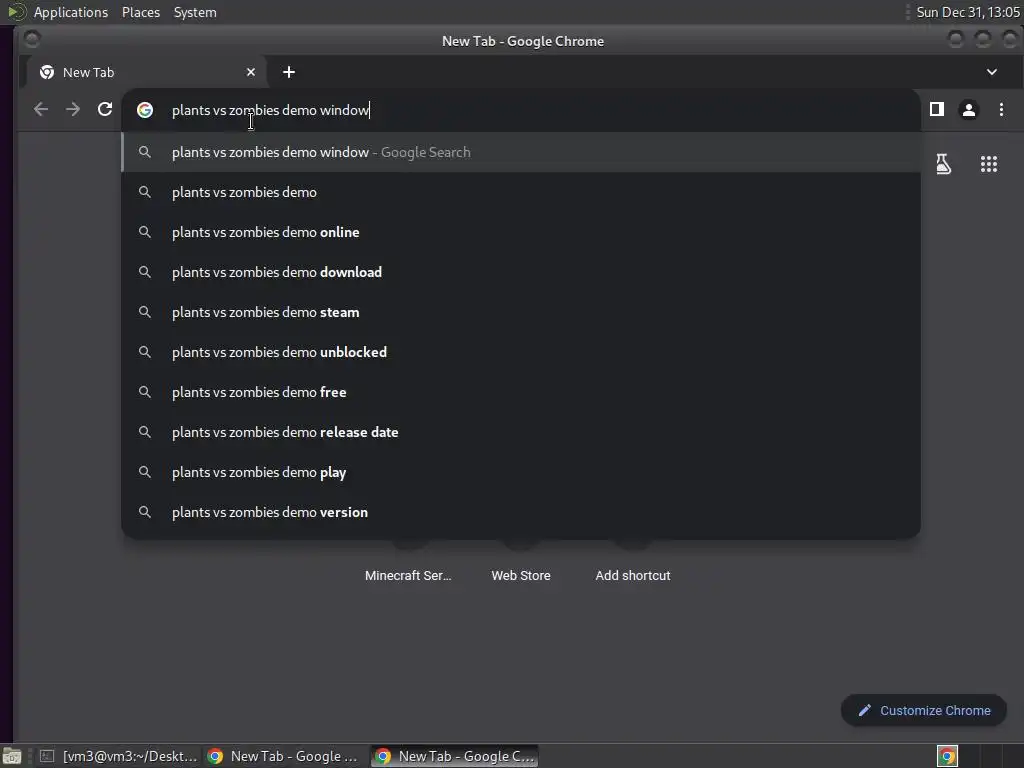Open the profile avatar menu
The image size is (1024, 768).
pyautogui.click(x=968, y=110)
